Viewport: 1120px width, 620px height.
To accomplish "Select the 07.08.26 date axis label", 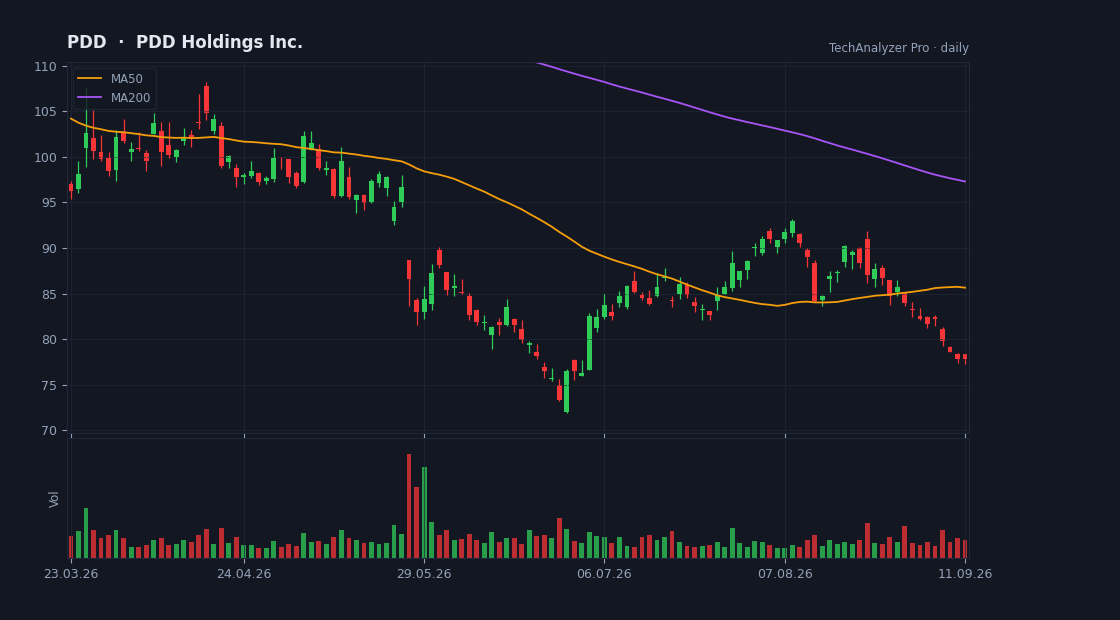I will pos(785,574).
